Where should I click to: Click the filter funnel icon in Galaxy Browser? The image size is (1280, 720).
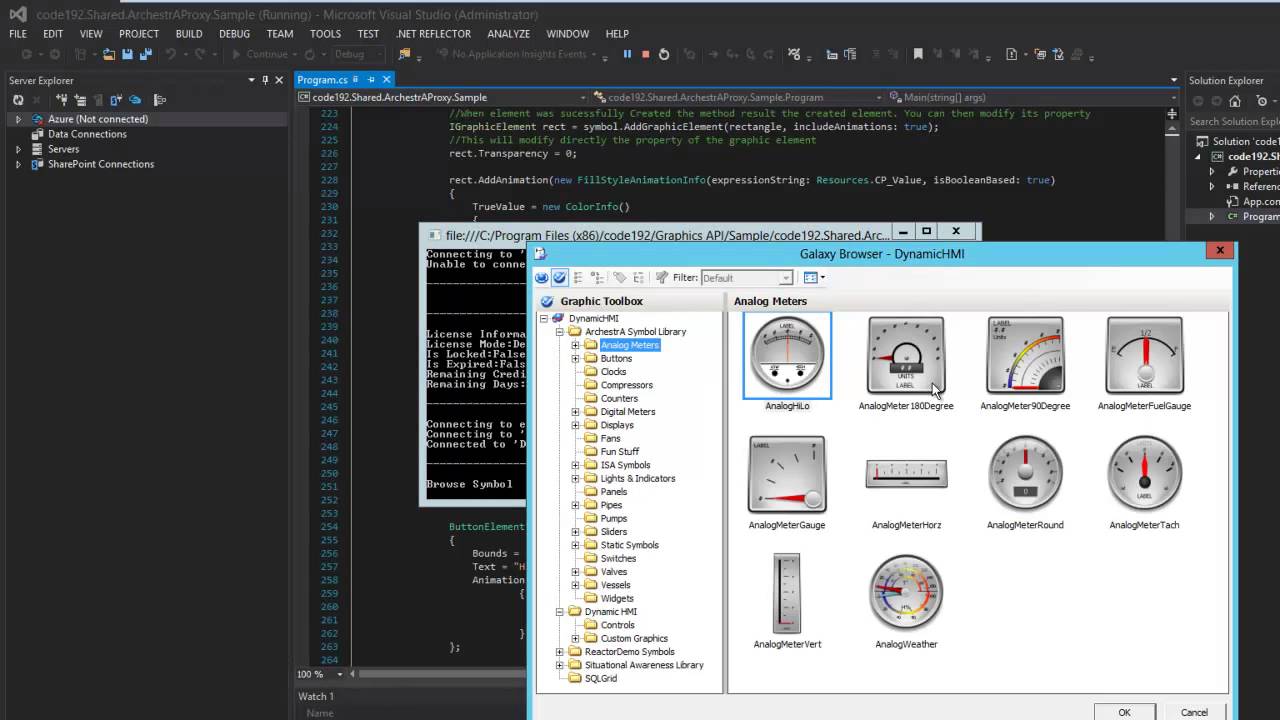pos(661,278)
